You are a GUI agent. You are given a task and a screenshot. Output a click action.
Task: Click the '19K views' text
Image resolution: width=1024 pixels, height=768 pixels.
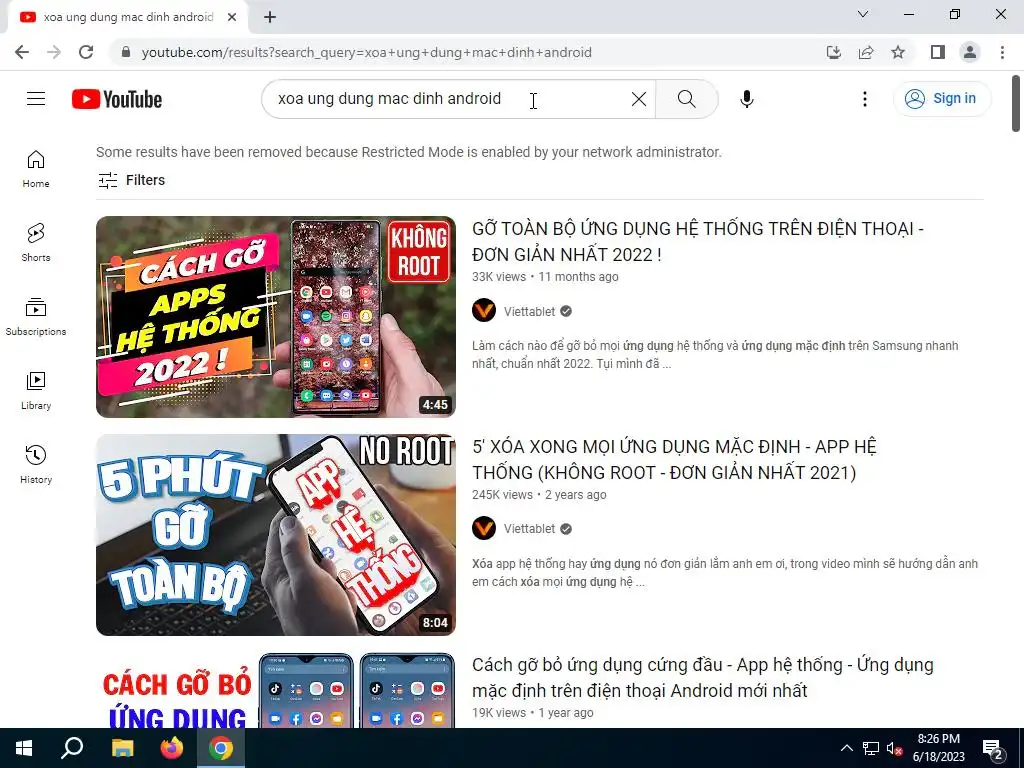tap(499, 713)
